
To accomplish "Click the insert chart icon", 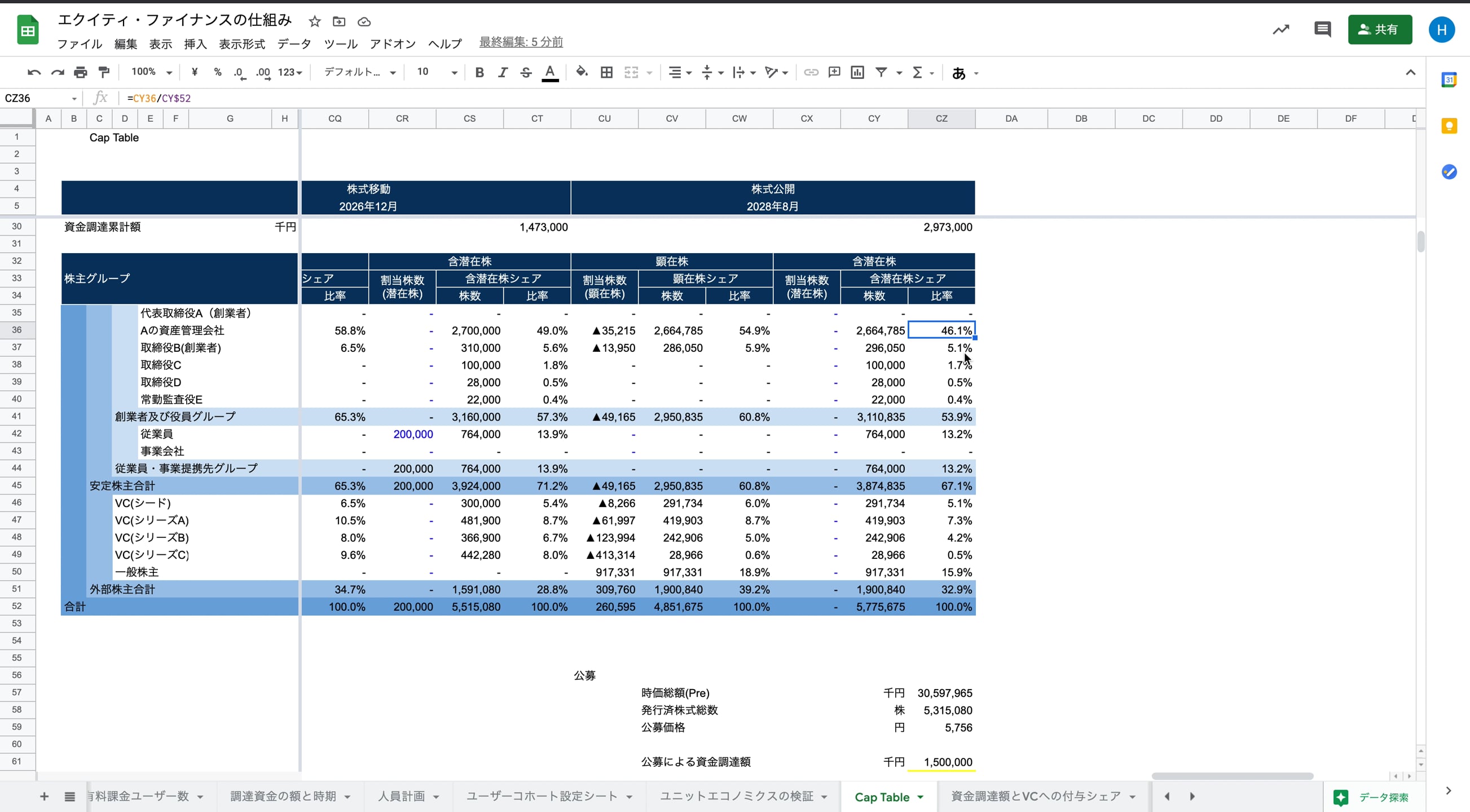I will point(857,73).
